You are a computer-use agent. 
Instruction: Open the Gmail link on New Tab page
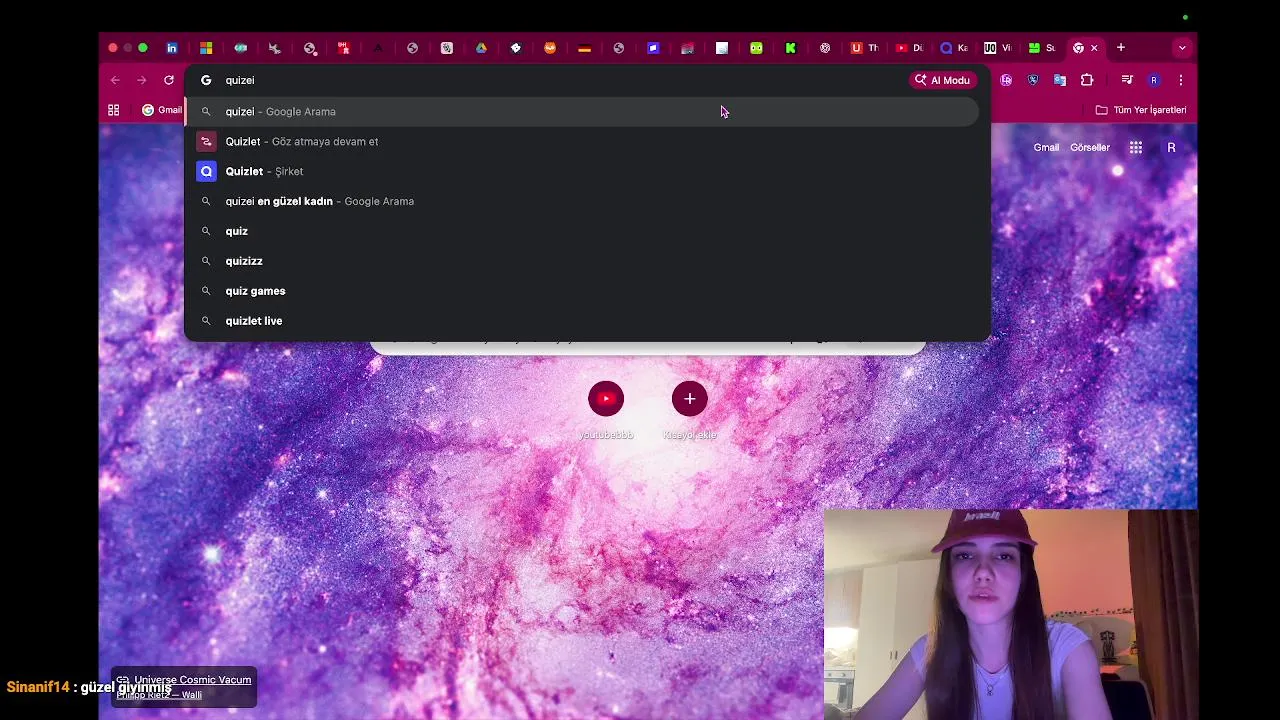point(1046,147)
